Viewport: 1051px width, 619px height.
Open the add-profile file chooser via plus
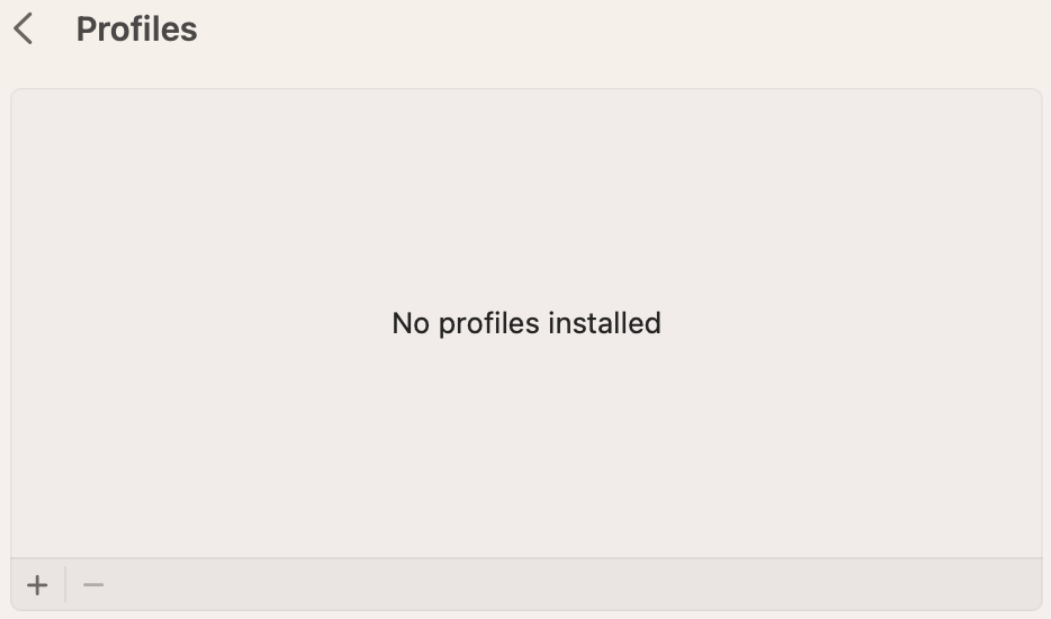pos(38,585)
